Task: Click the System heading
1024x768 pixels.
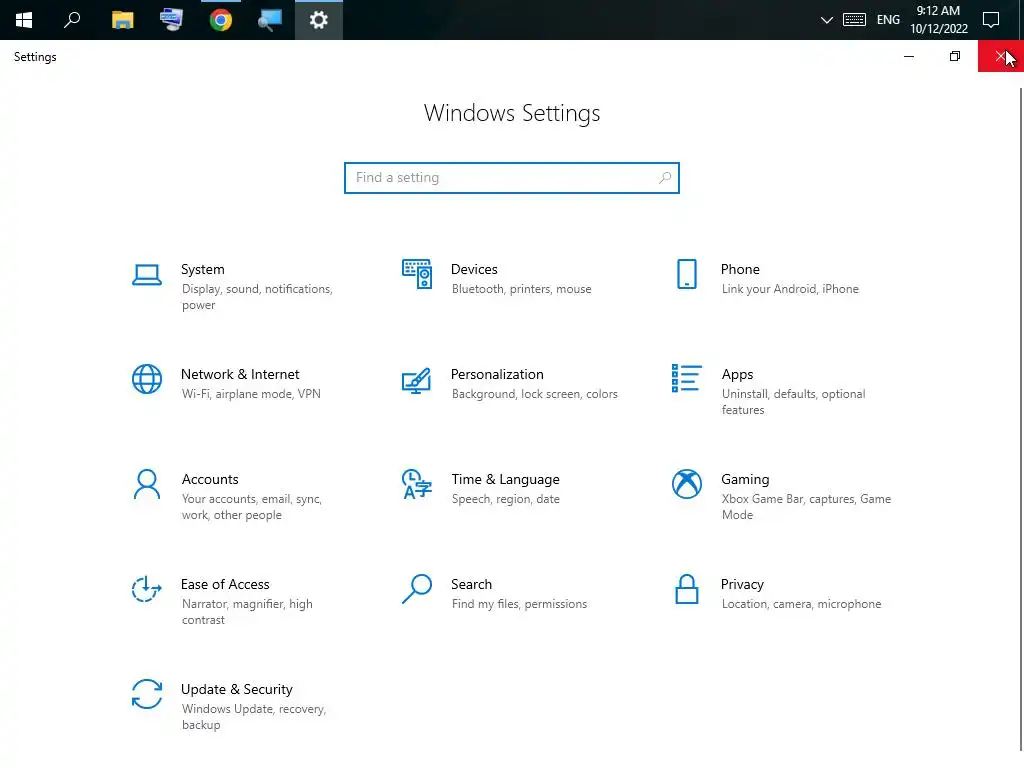Action: [x=202, y=269]
